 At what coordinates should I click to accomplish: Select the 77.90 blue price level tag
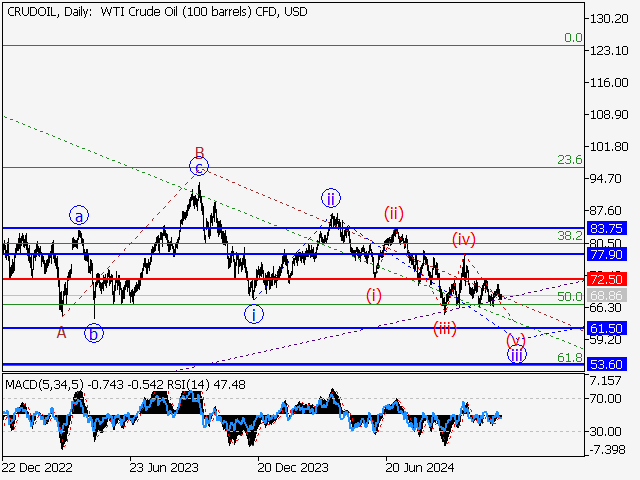pyautogui.click(x=606, y=255)
